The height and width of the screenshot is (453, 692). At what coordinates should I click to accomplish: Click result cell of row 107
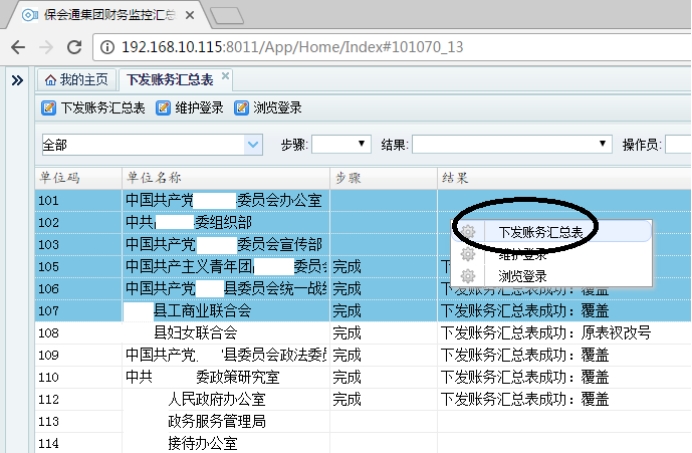pos(564,311)
